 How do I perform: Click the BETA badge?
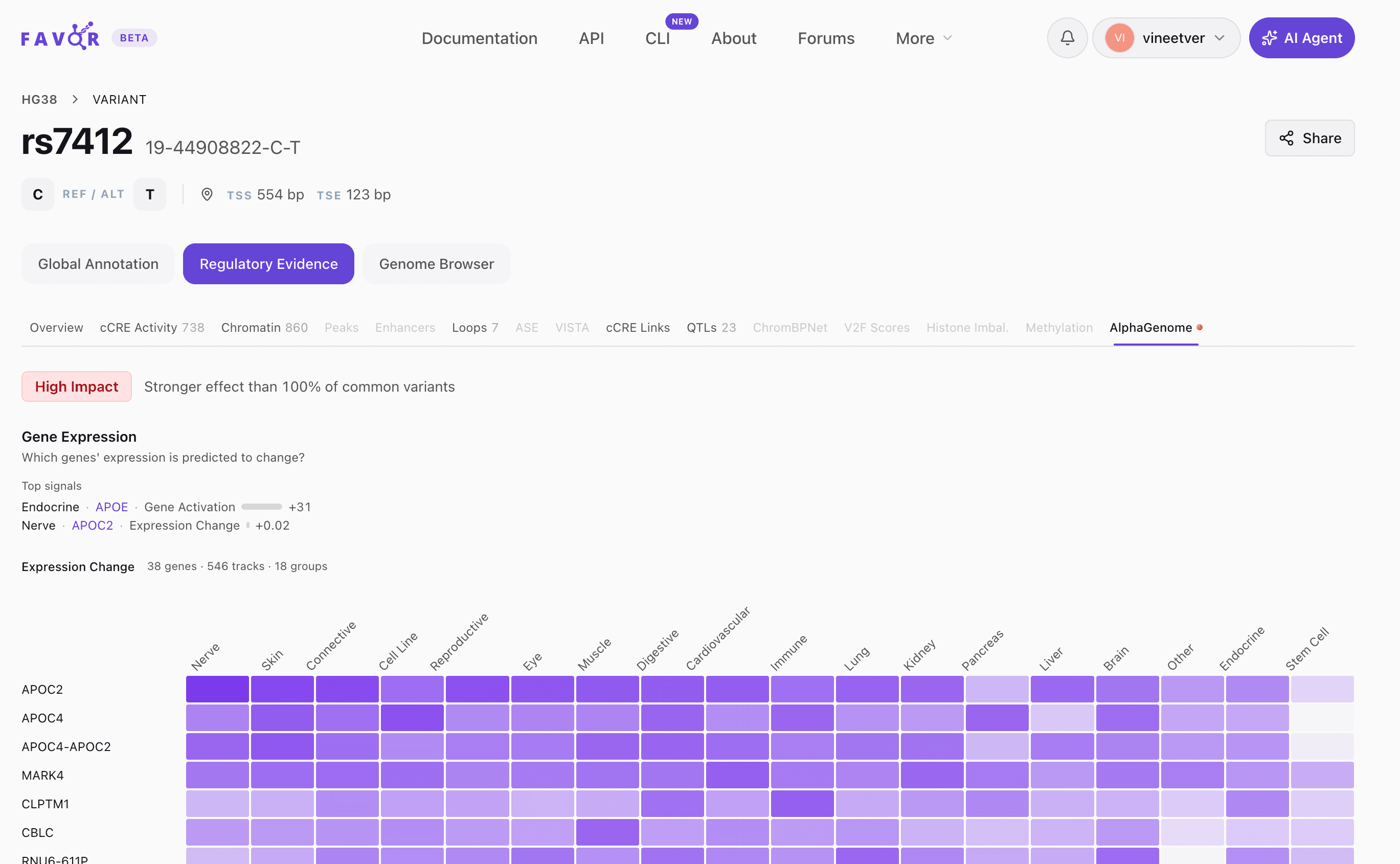[x=134, y=38]
